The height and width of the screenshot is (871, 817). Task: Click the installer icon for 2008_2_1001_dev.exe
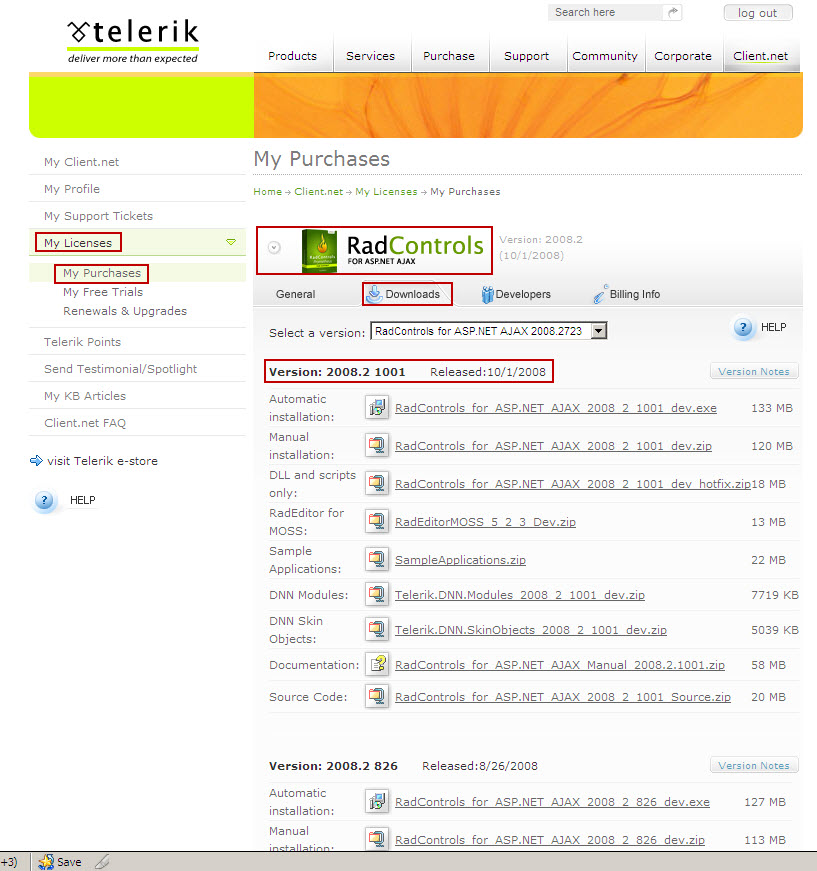[x=377, y=408]
